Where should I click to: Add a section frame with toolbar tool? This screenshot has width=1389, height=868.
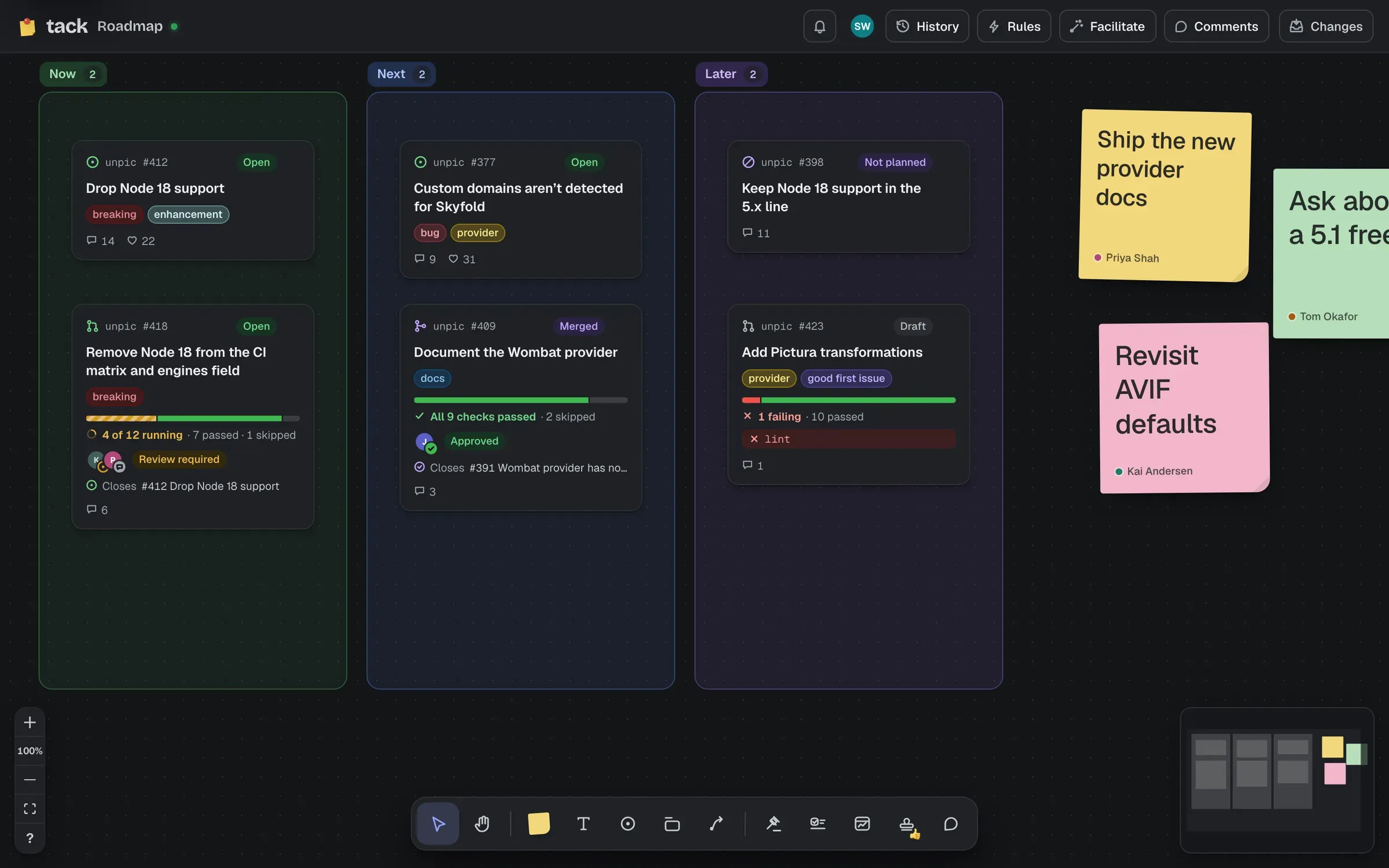pos(672,823)
